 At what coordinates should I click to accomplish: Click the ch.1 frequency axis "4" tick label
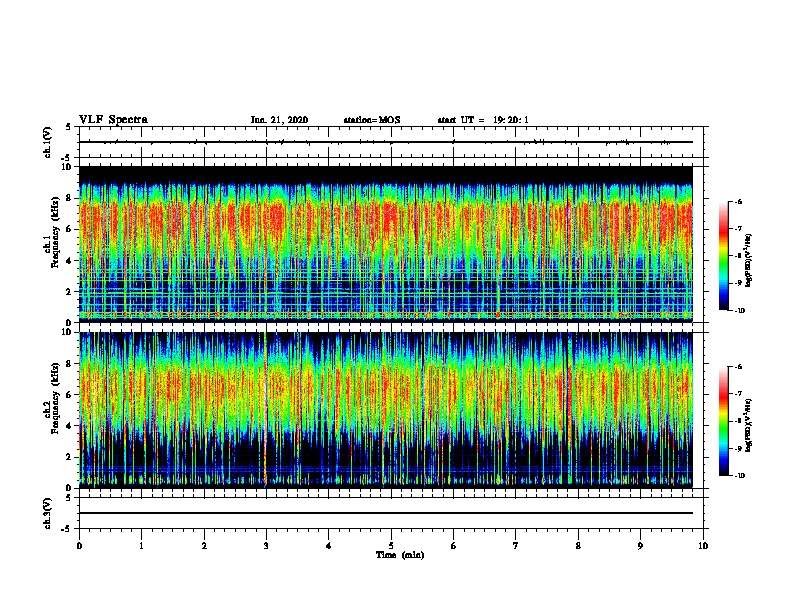70,261
